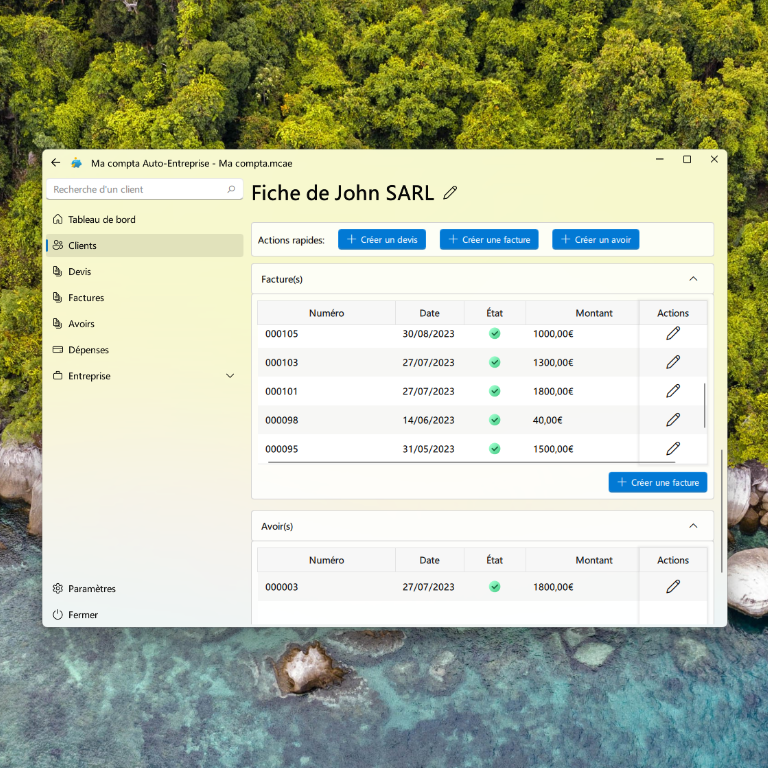This screenshot has height=768, width=768.
Task: Select Dépenses in navigation
Action: 88,350
